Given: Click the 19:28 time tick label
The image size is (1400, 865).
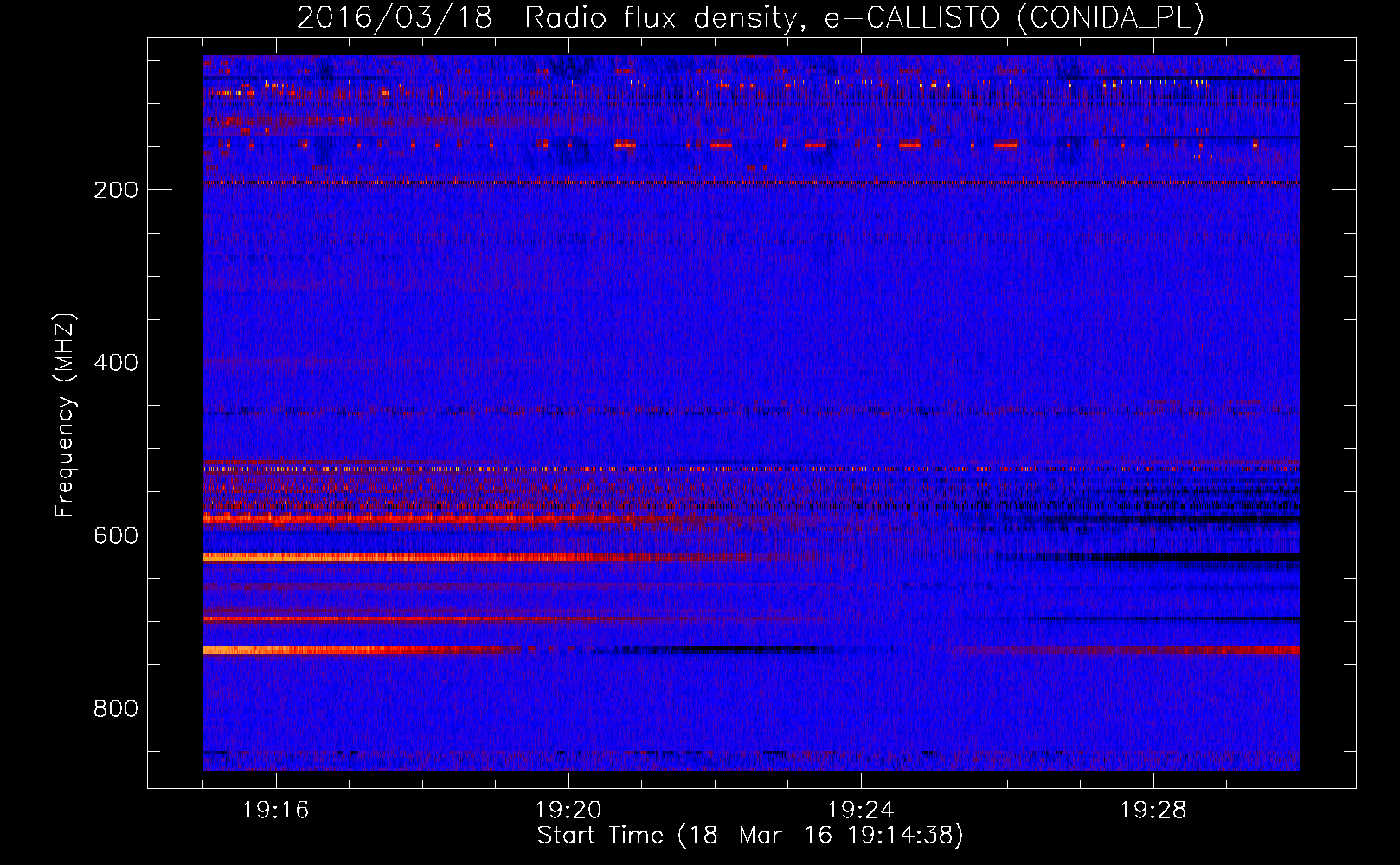Looking at the screenshot, I should (x=1153, y=811).
